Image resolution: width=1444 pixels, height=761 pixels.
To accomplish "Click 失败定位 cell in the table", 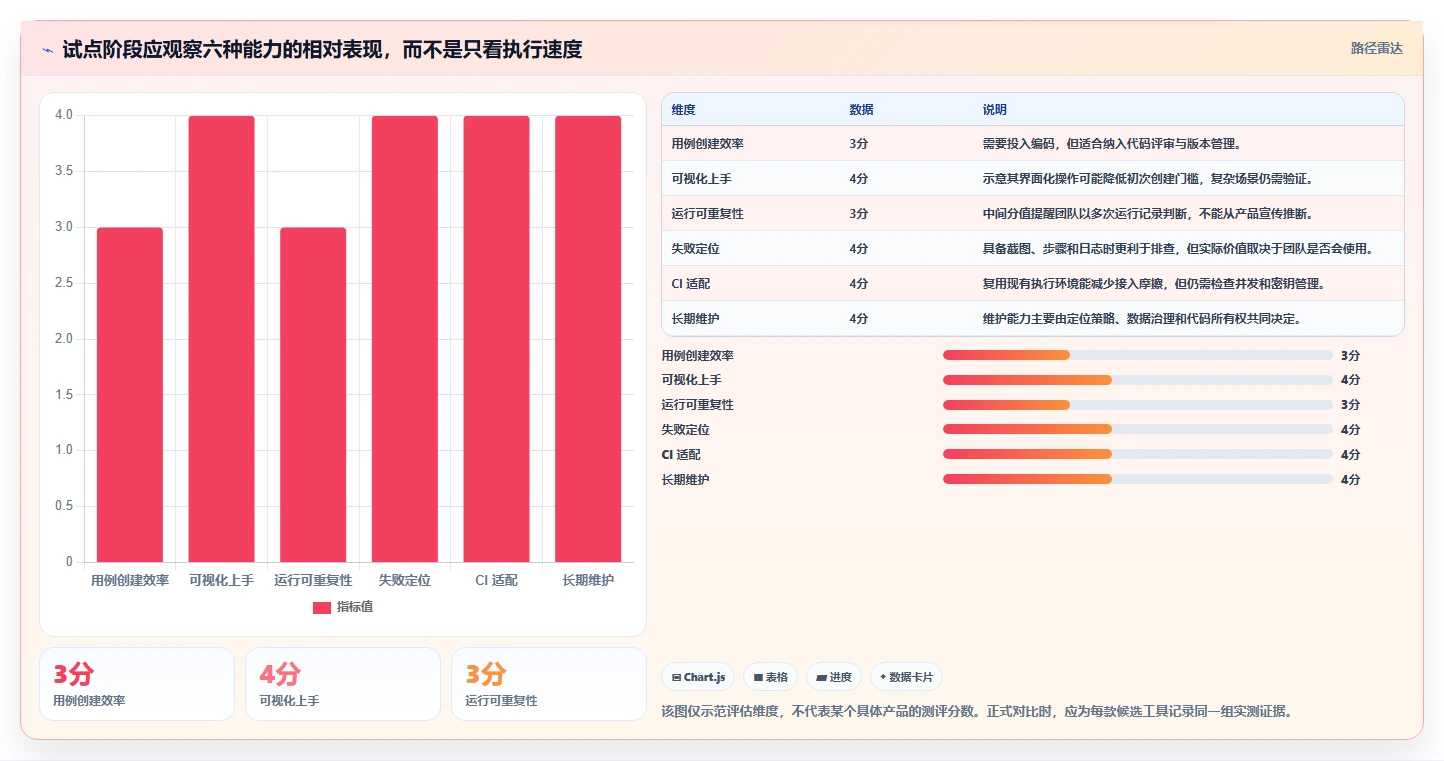I will coord(696,249).
